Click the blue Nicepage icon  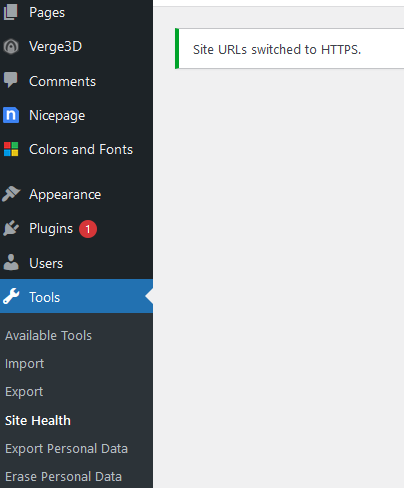[x=11, y=115]
